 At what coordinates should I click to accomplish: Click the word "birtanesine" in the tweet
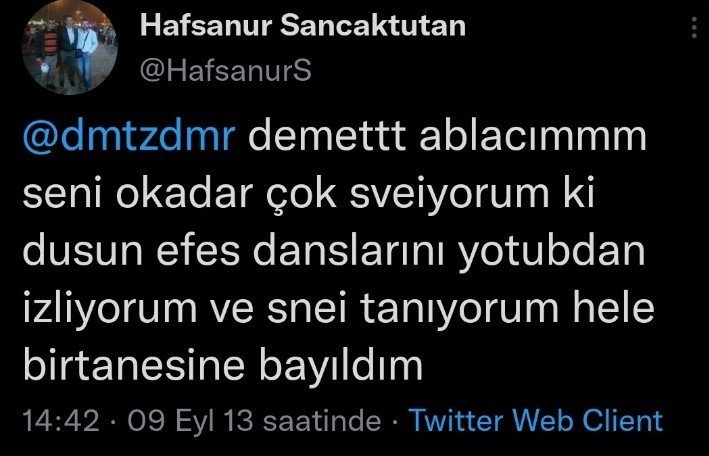pyautogui.click(x=133, y=365)
